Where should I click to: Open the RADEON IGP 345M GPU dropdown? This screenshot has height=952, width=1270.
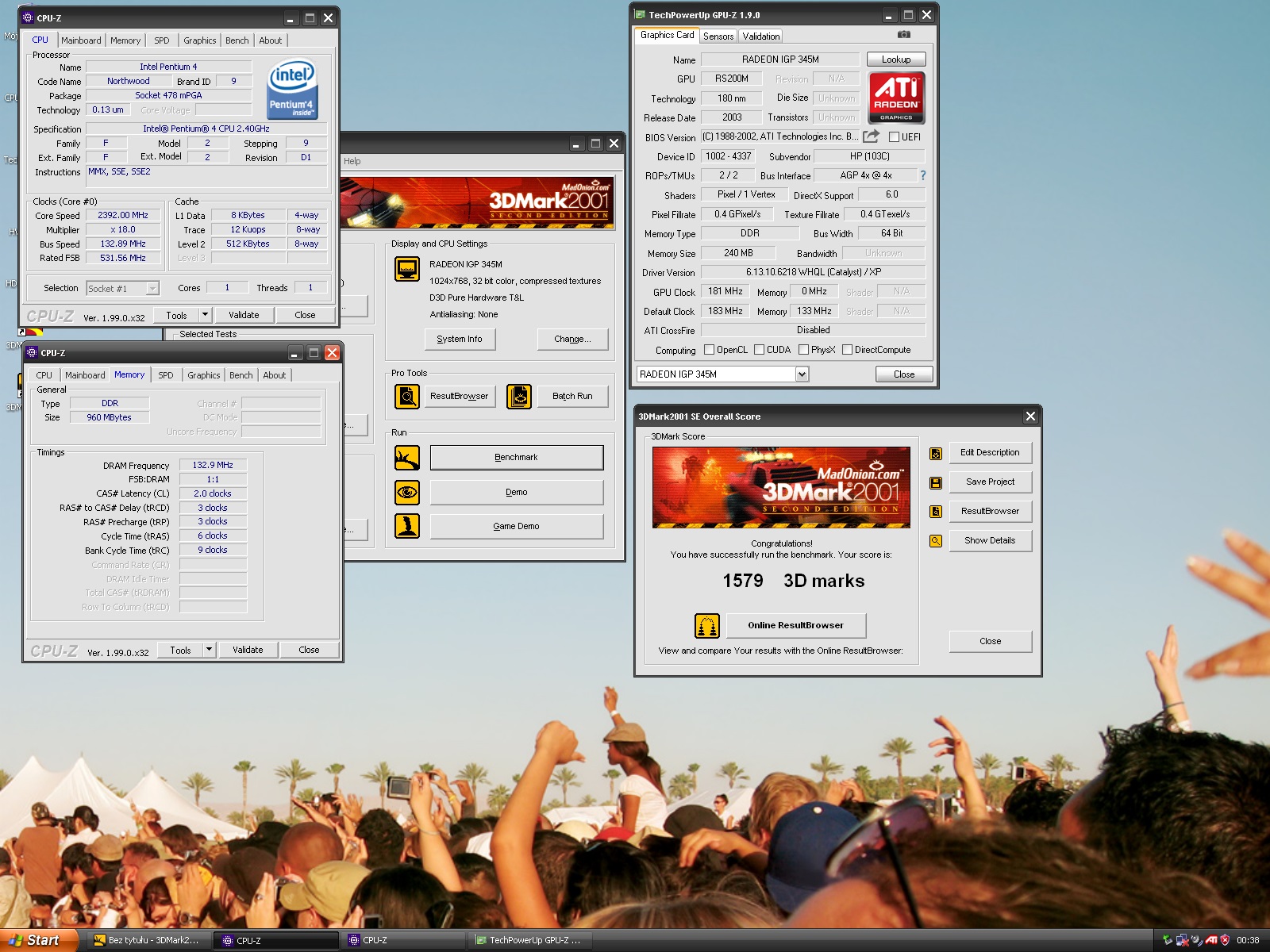802,374
